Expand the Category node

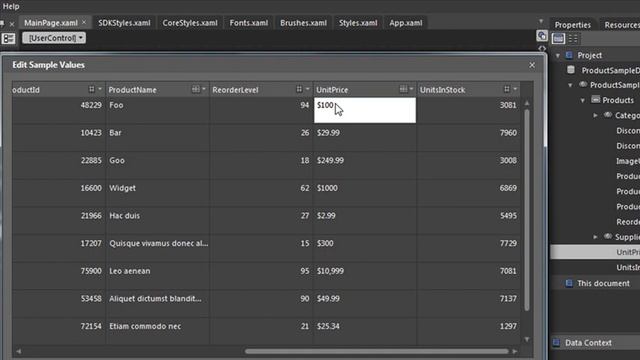click(596, 116)
